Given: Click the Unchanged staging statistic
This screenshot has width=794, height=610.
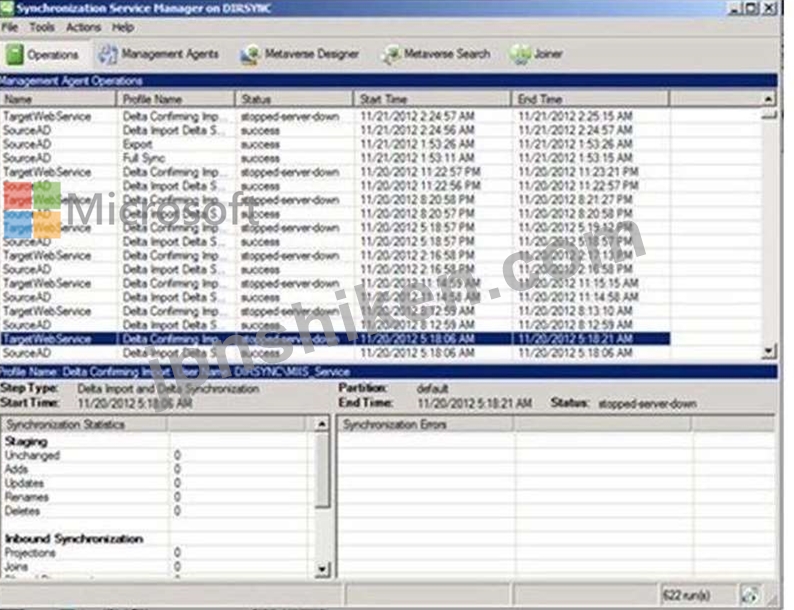Looking at the screenshot, I should [x=32, y=456].
